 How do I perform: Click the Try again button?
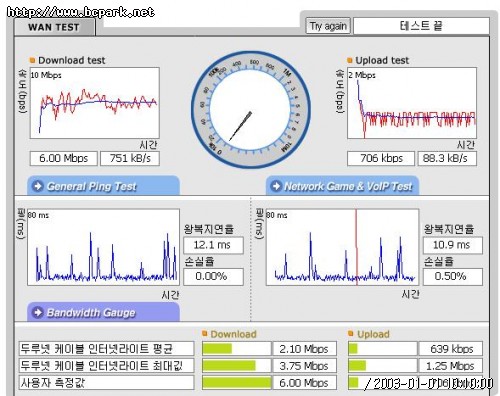point(328,26)
